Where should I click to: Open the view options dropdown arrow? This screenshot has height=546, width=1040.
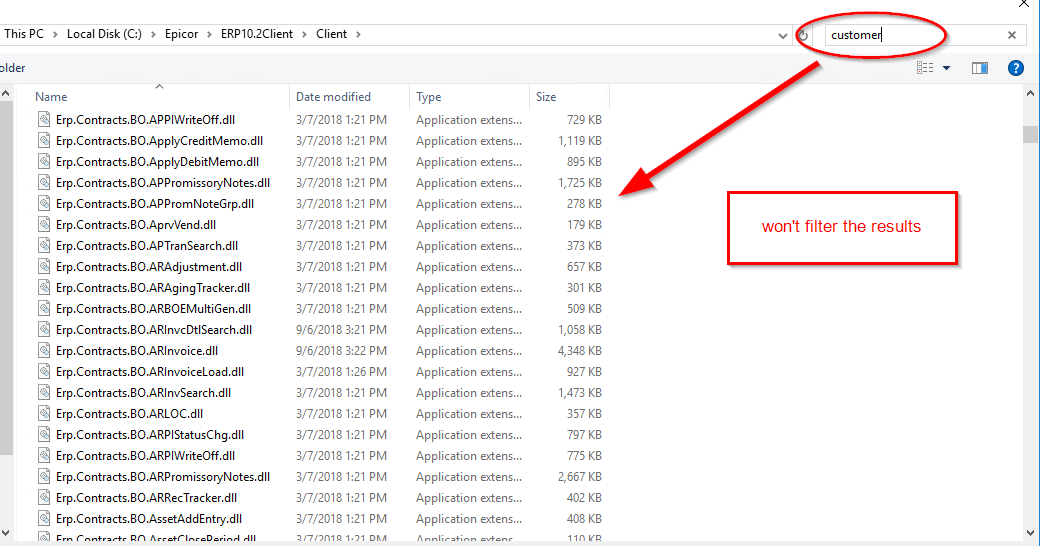[946, 68]
